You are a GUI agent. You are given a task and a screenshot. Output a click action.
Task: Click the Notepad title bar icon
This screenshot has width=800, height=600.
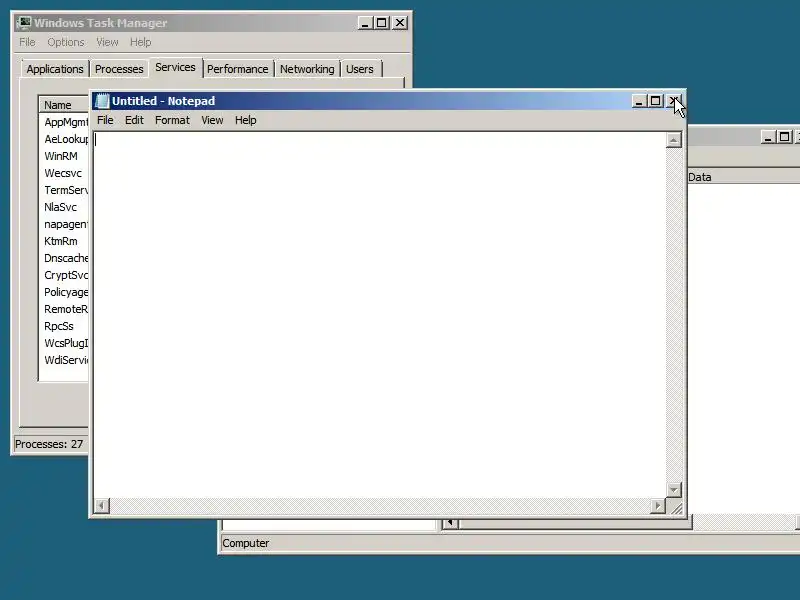102,101
